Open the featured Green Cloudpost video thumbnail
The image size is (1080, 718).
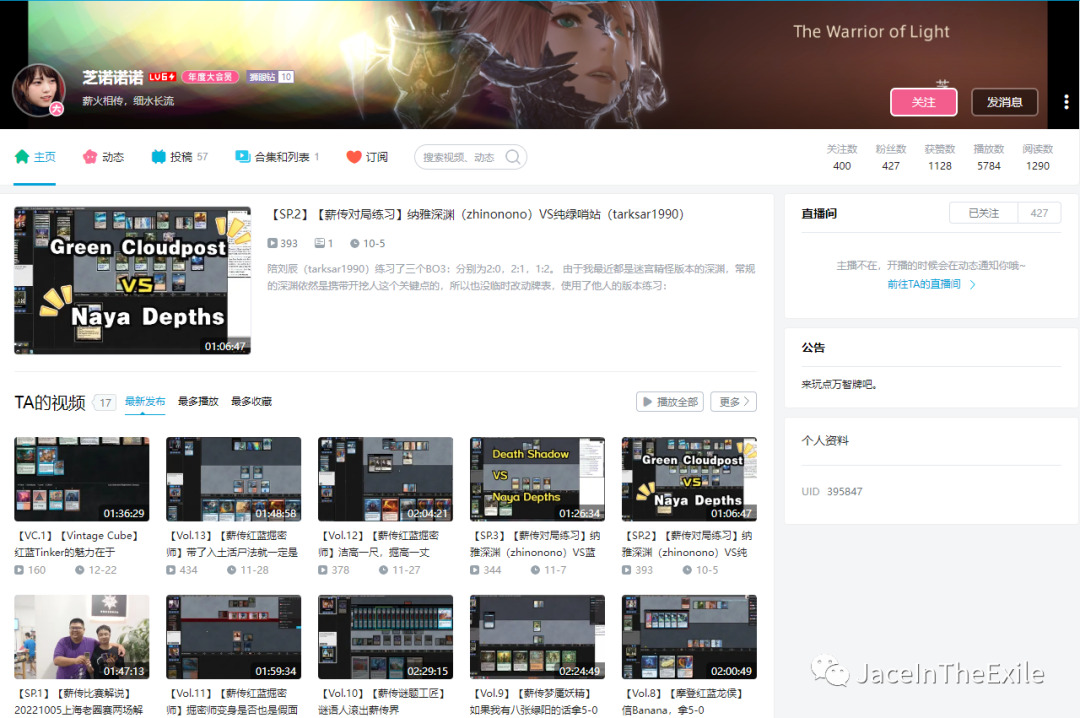132,280
